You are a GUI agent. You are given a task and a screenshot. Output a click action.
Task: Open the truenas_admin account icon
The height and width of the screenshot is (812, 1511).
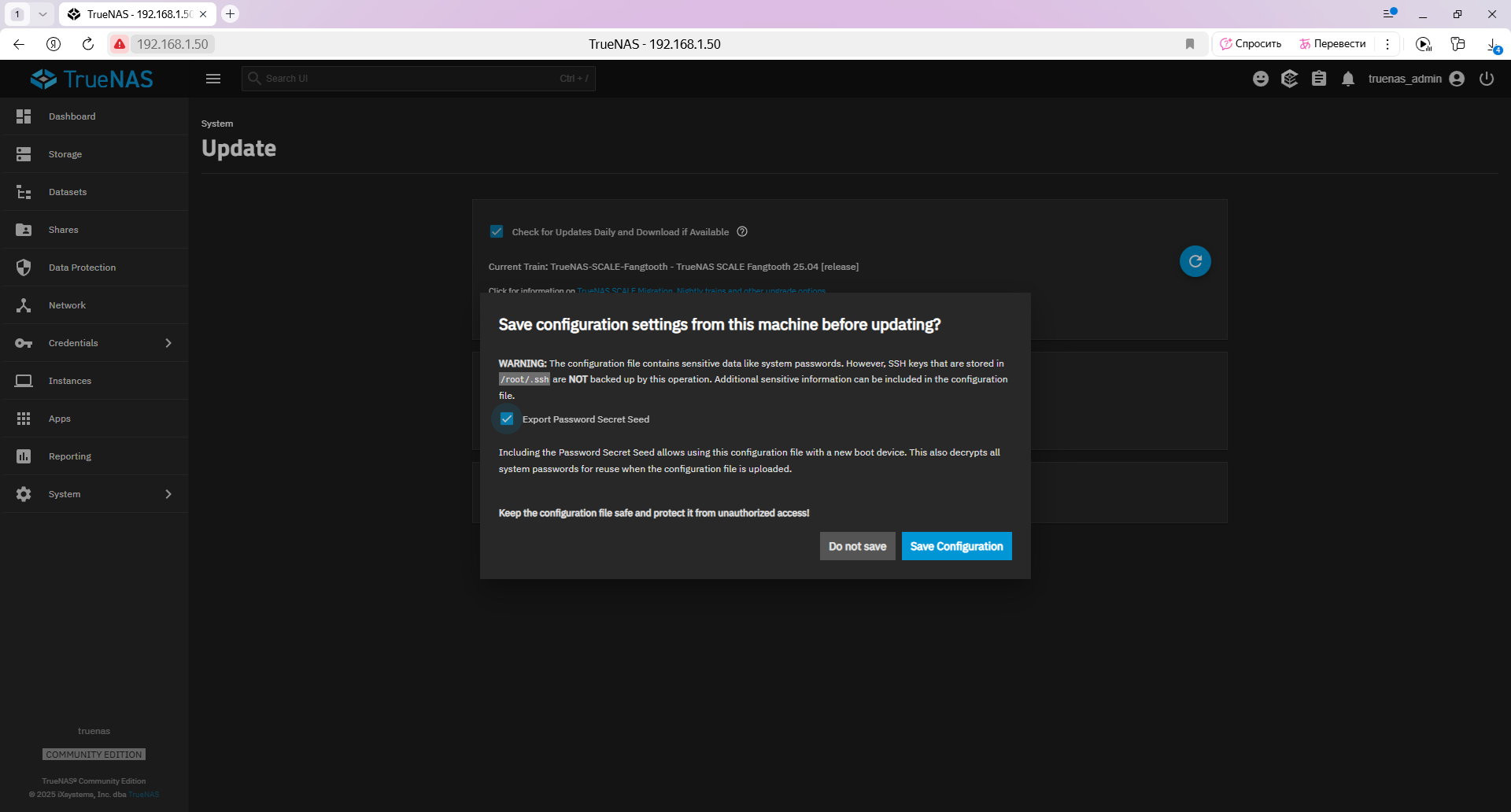1457,79
